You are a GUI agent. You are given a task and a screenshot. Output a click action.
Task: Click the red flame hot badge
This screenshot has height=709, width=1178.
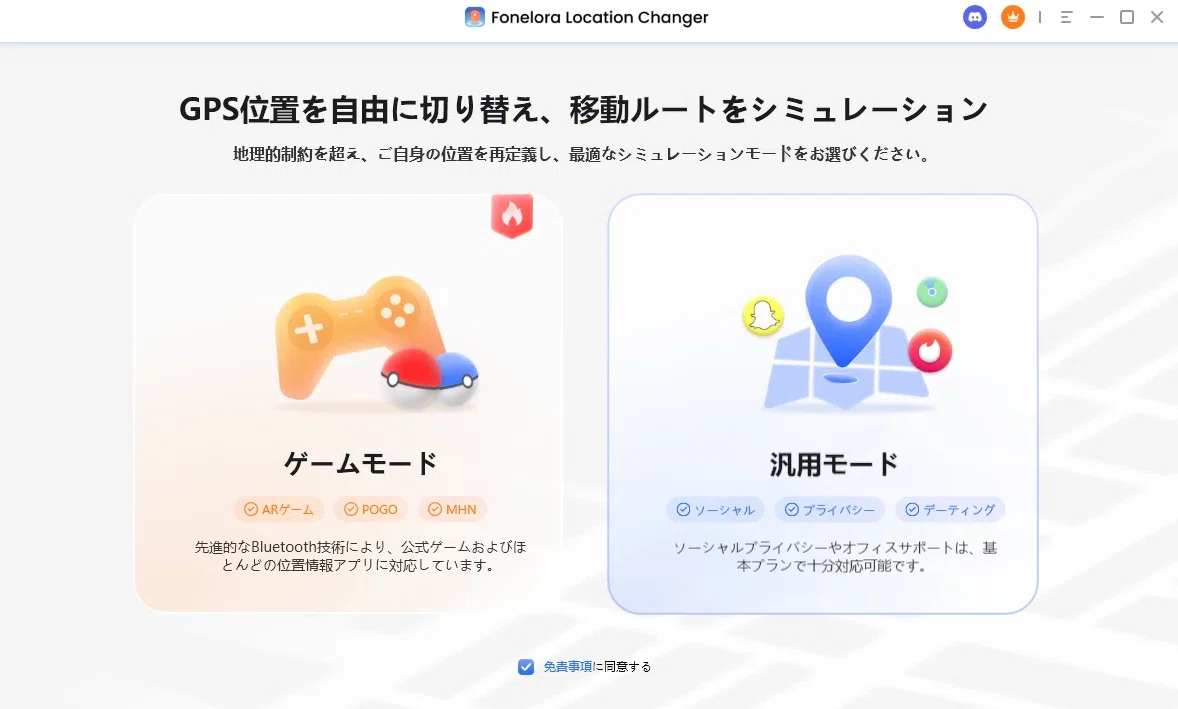pyautogui.click(x=512, y=216)
